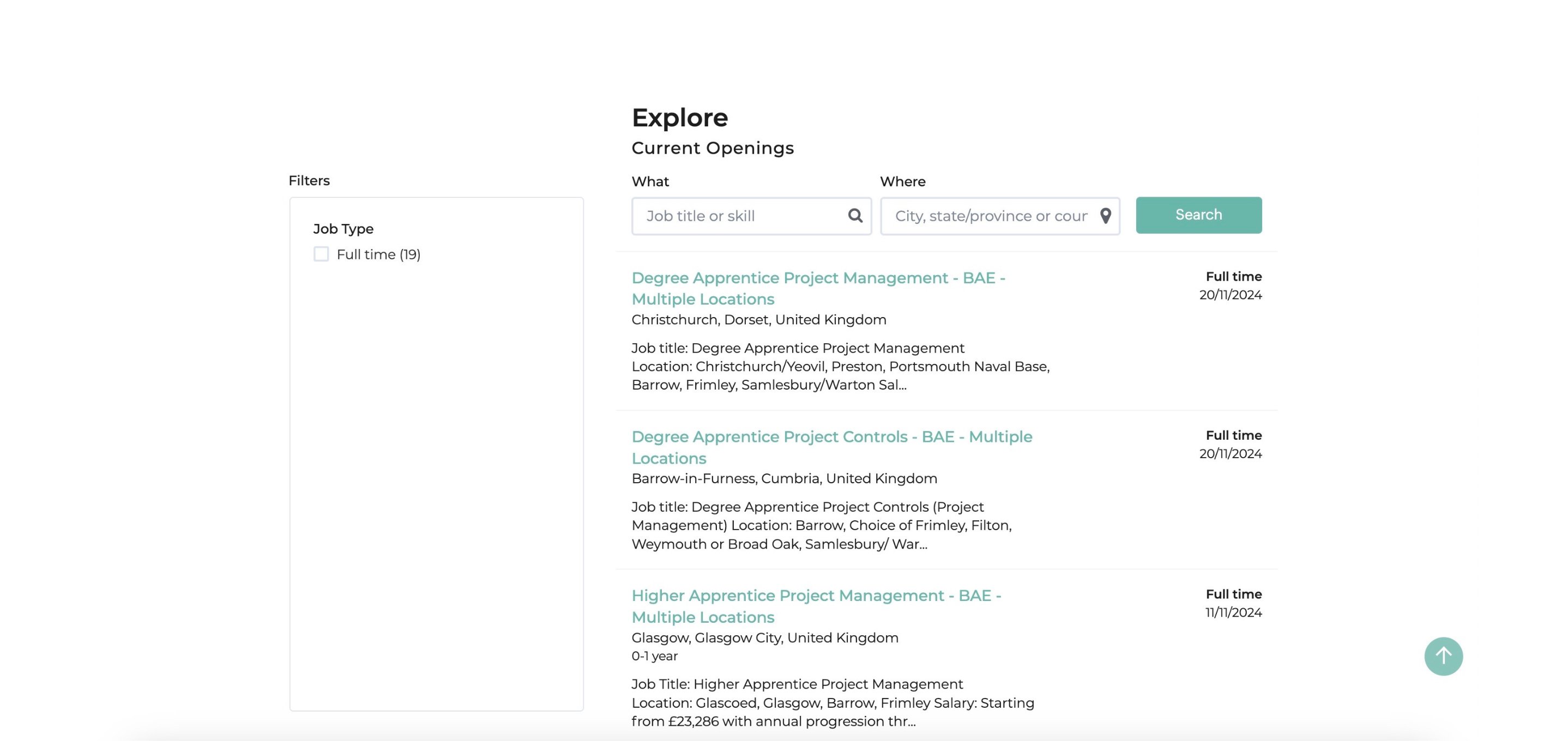Image resolution: width=1568 pixels, height=741 pixels.
Task: Click the Christchurch, Dorset location text
Action: click(758, 319)
